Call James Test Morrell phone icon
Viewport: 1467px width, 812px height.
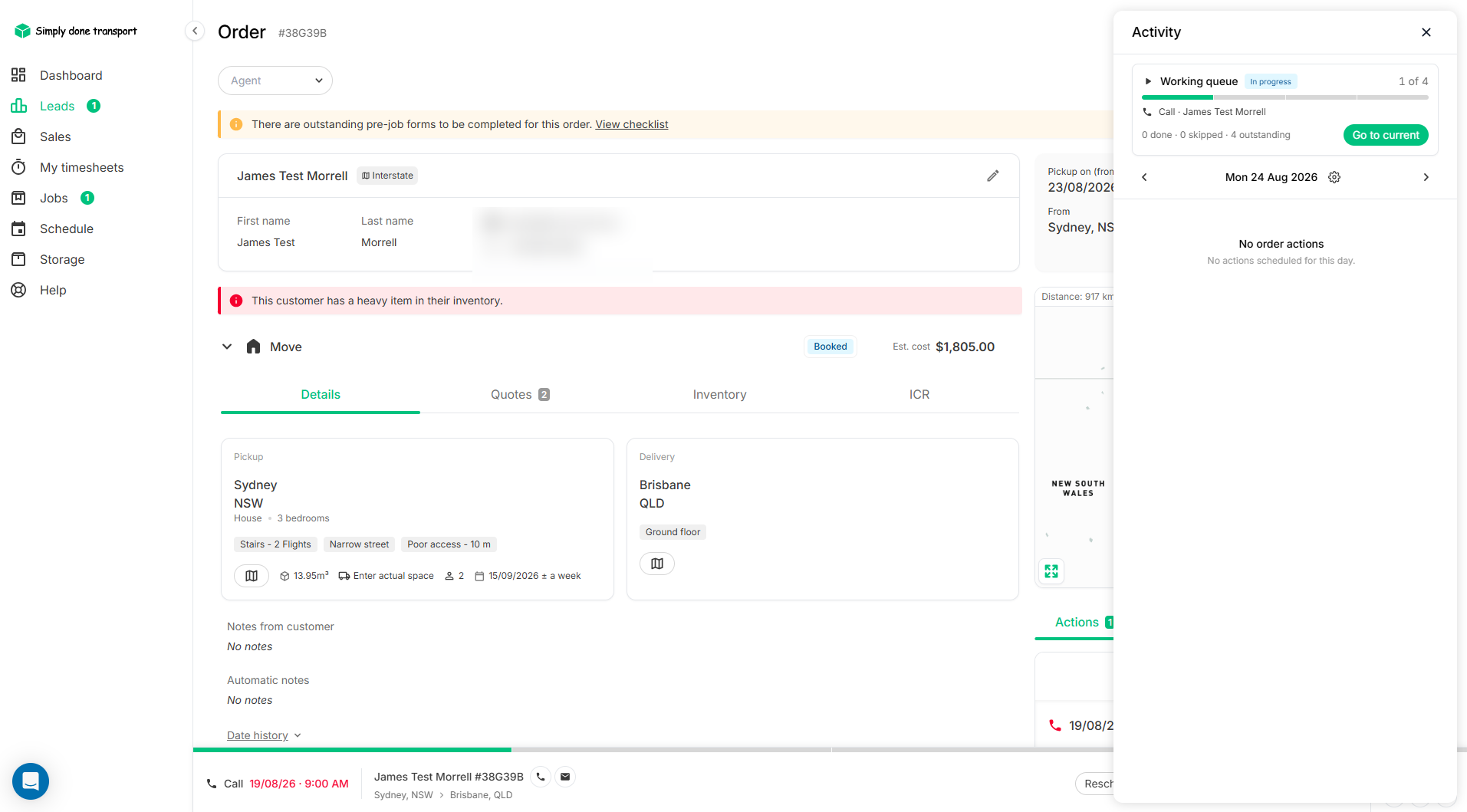(x=541, y=777)
